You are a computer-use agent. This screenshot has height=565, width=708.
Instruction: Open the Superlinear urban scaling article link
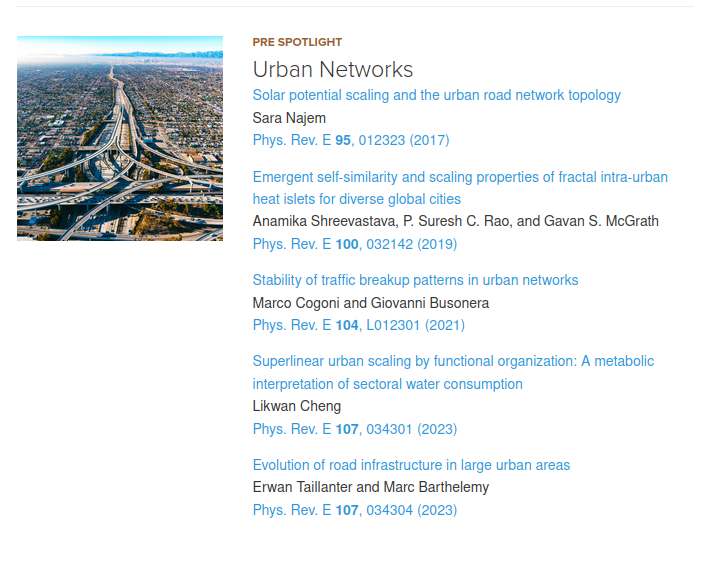(x=453, y=361)
